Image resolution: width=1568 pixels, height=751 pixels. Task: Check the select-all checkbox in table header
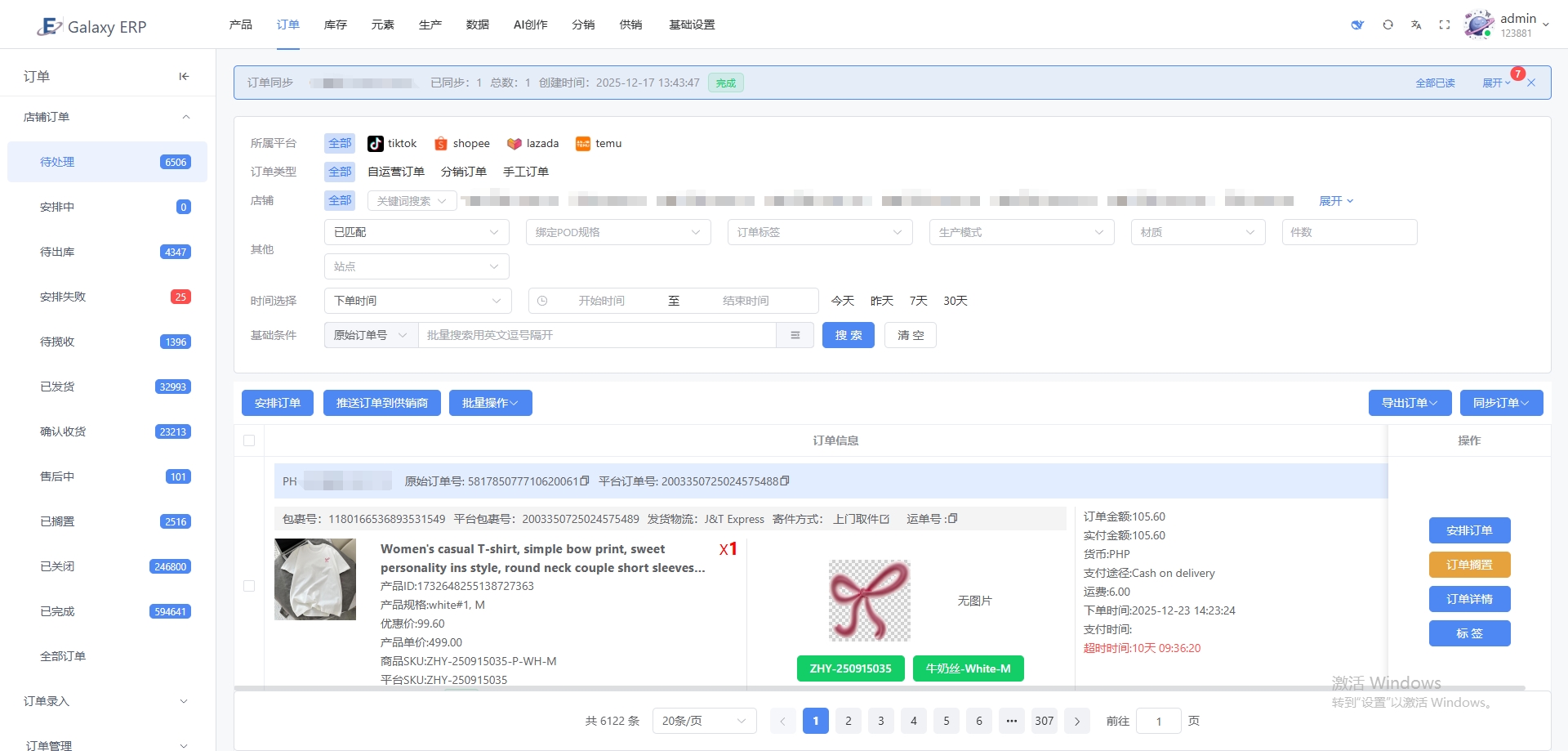(249, 440)
